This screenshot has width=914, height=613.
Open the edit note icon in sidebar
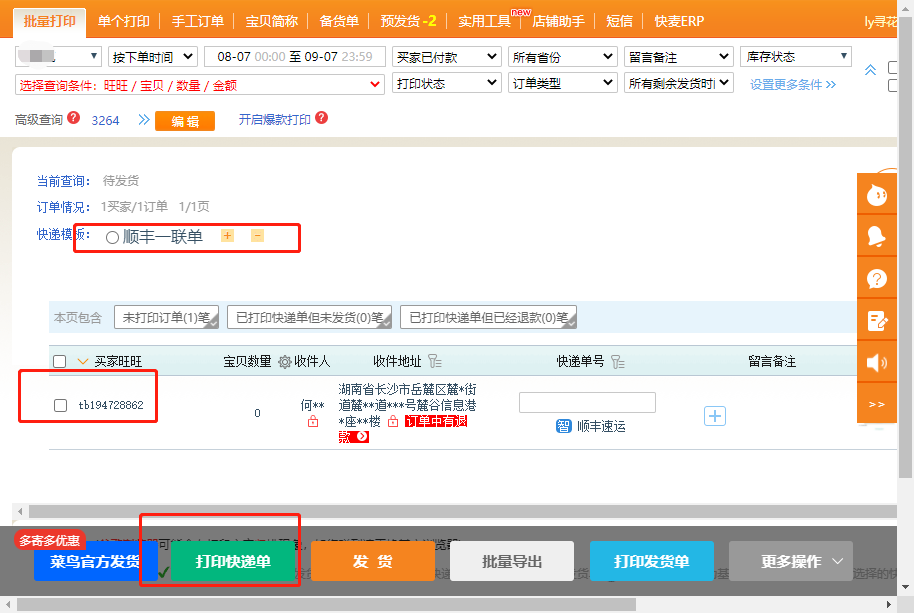[x=877, y=320]
